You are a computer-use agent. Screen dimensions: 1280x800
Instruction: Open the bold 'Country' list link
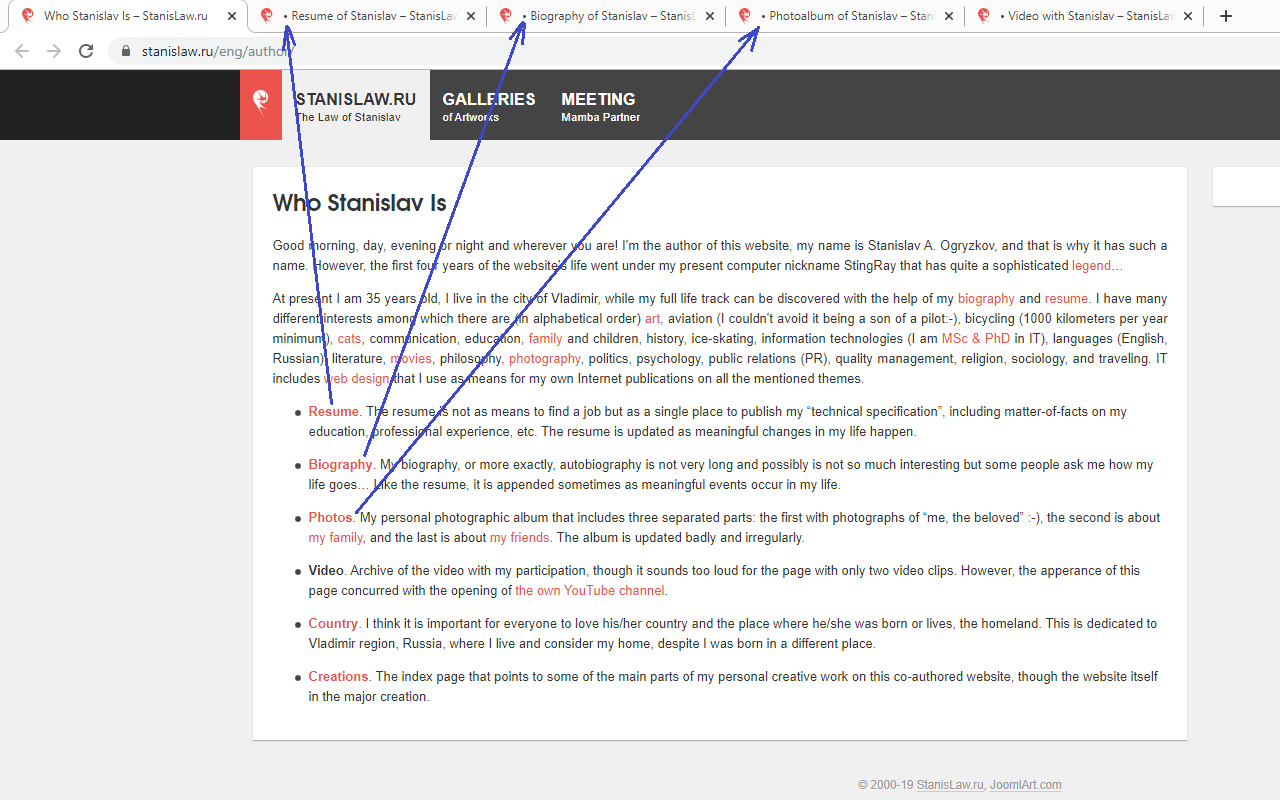tap(333, 624)
